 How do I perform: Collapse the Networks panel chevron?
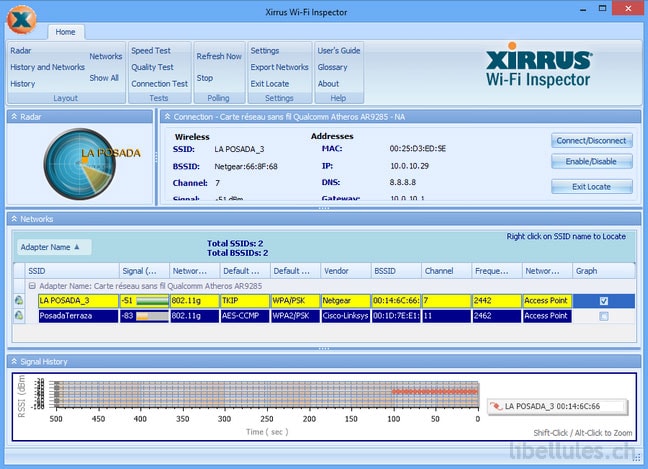14,219
